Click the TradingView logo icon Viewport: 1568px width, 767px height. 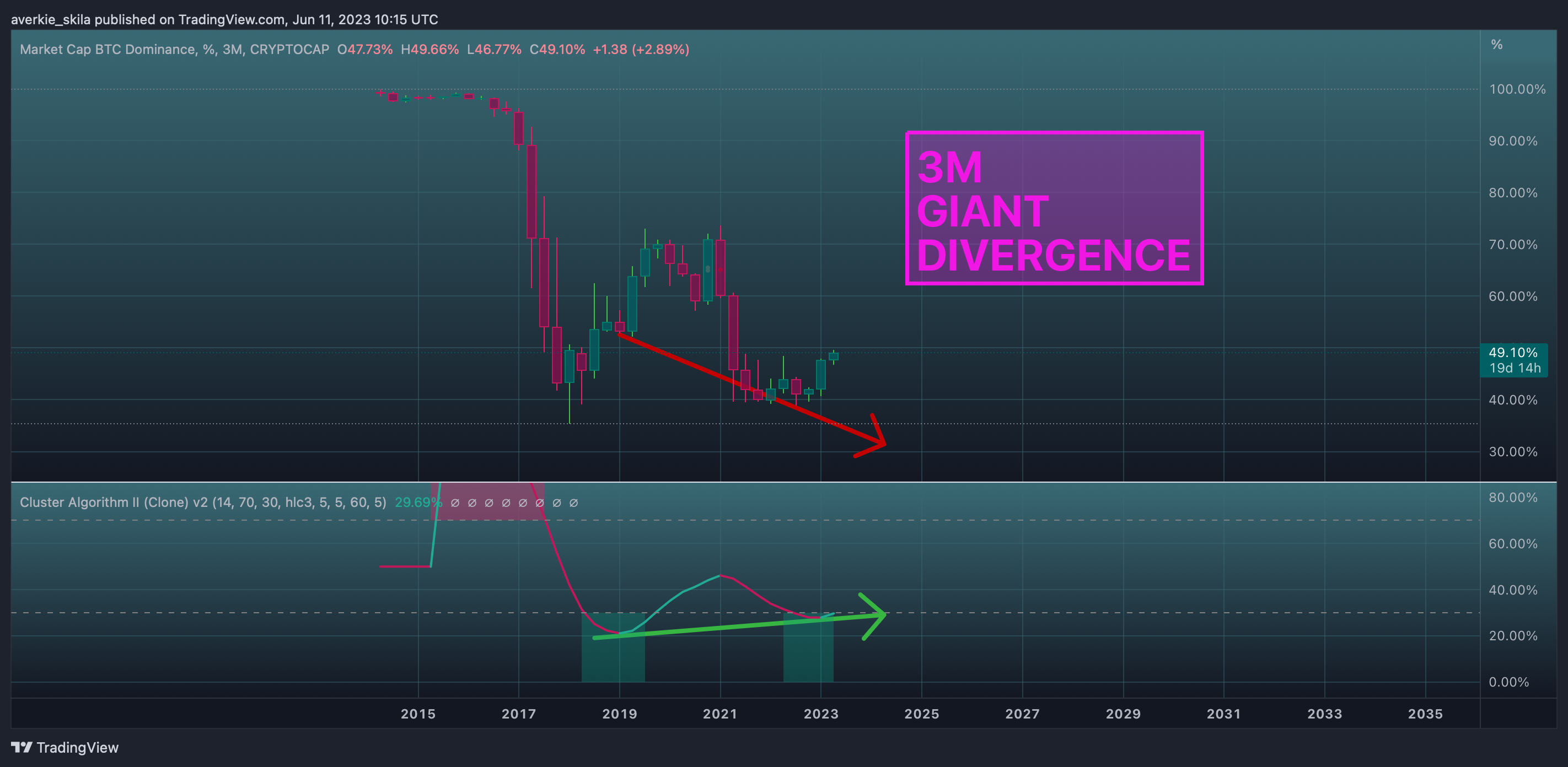22,747
